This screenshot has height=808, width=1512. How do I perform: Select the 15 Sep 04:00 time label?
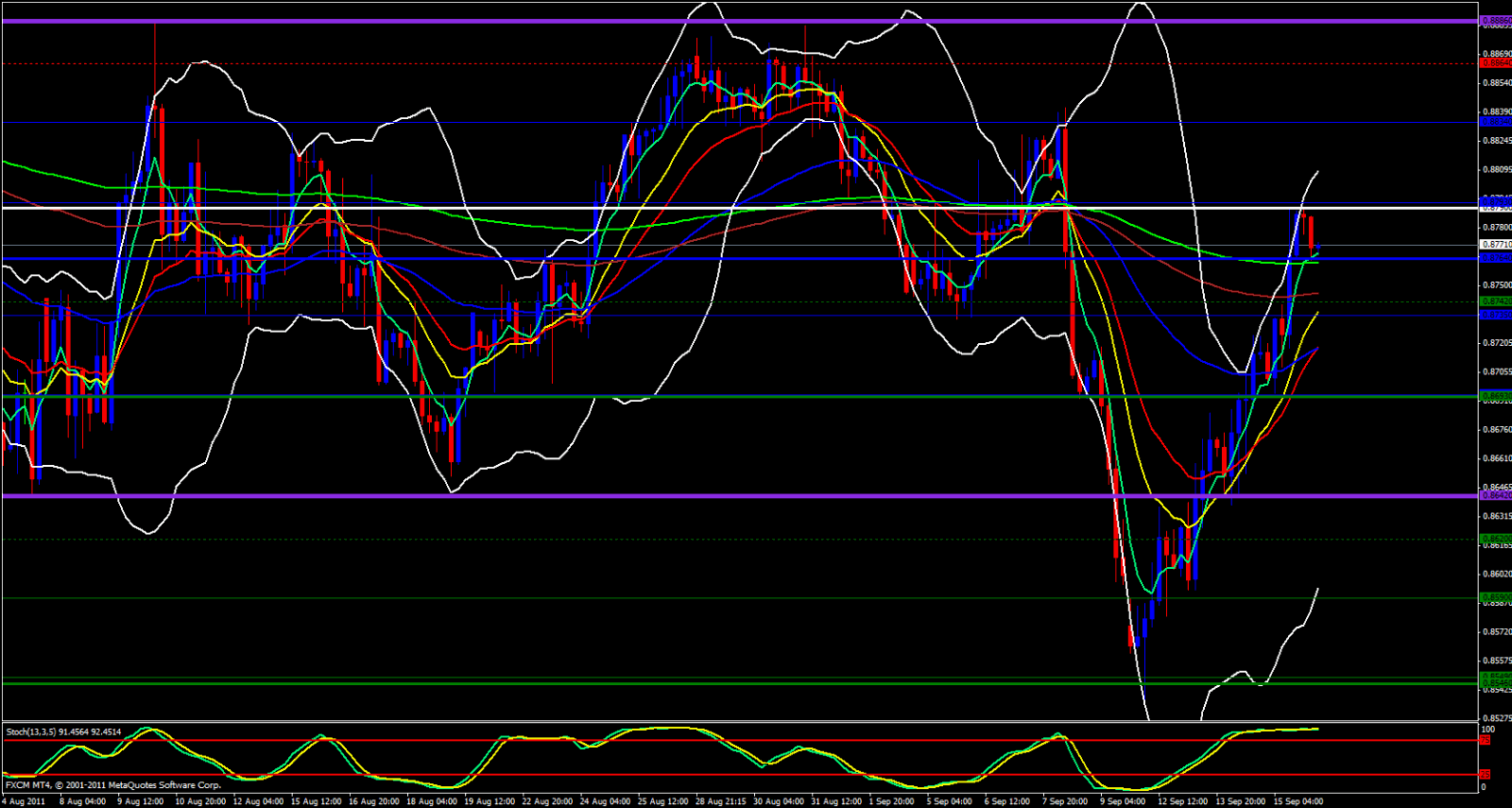1298,801
